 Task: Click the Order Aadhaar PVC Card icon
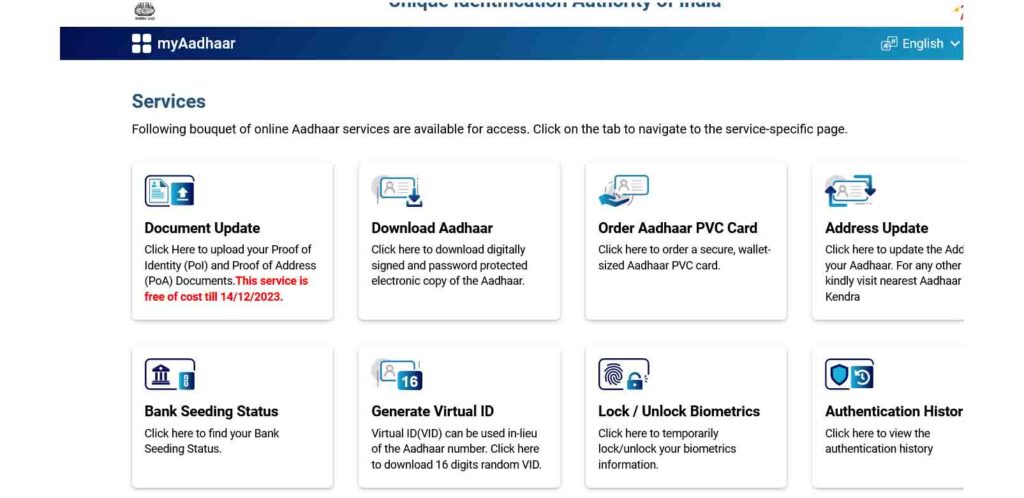[624, 191]
